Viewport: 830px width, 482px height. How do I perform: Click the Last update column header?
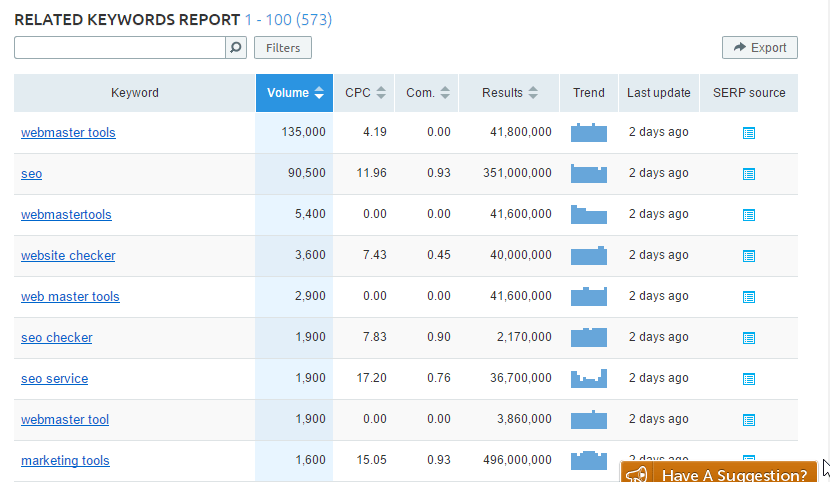[x=659, y=93]
